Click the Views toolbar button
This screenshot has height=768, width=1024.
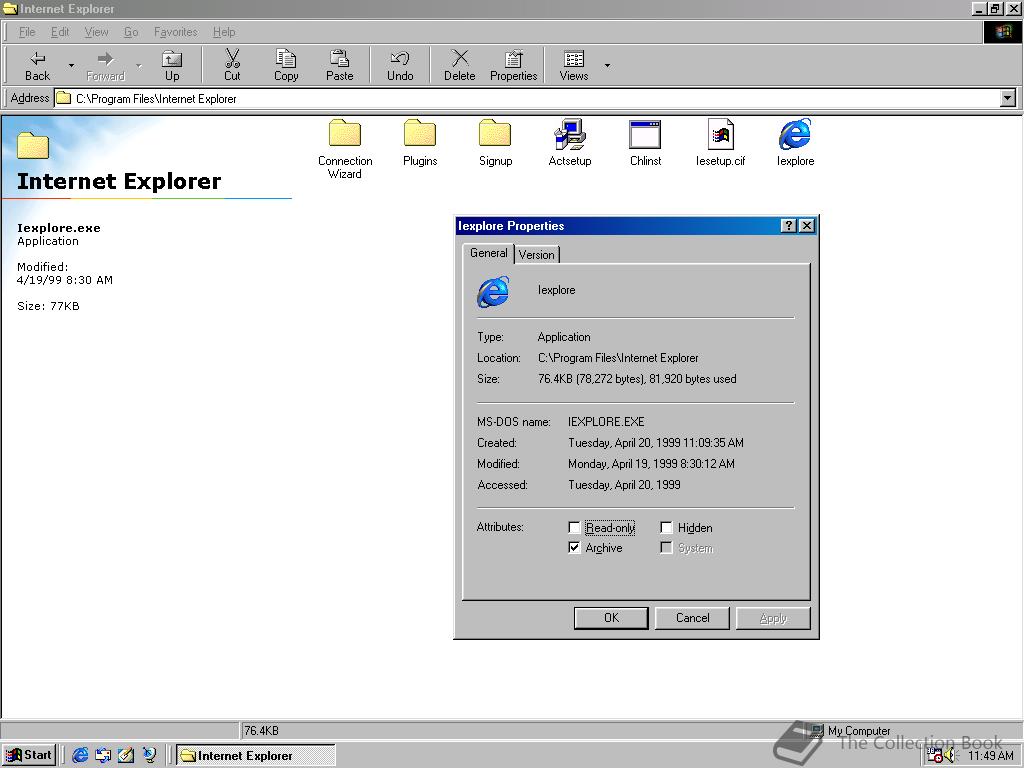(573, 65)
